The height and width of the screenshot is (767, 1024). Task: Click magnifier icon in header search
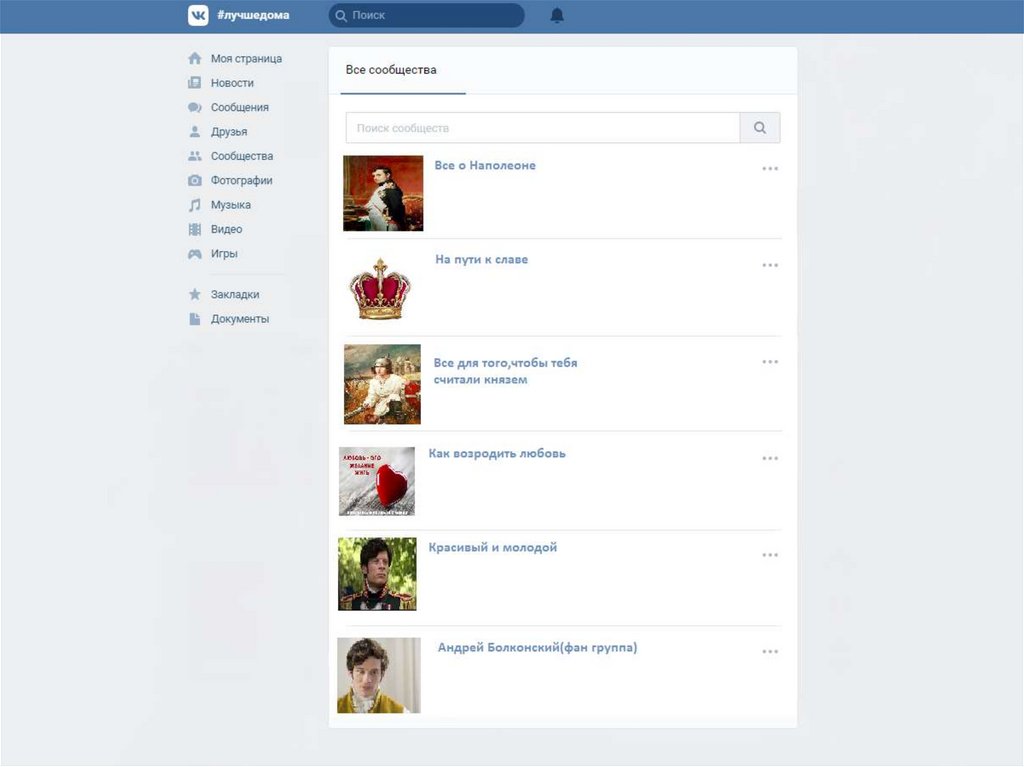point(341,16)
